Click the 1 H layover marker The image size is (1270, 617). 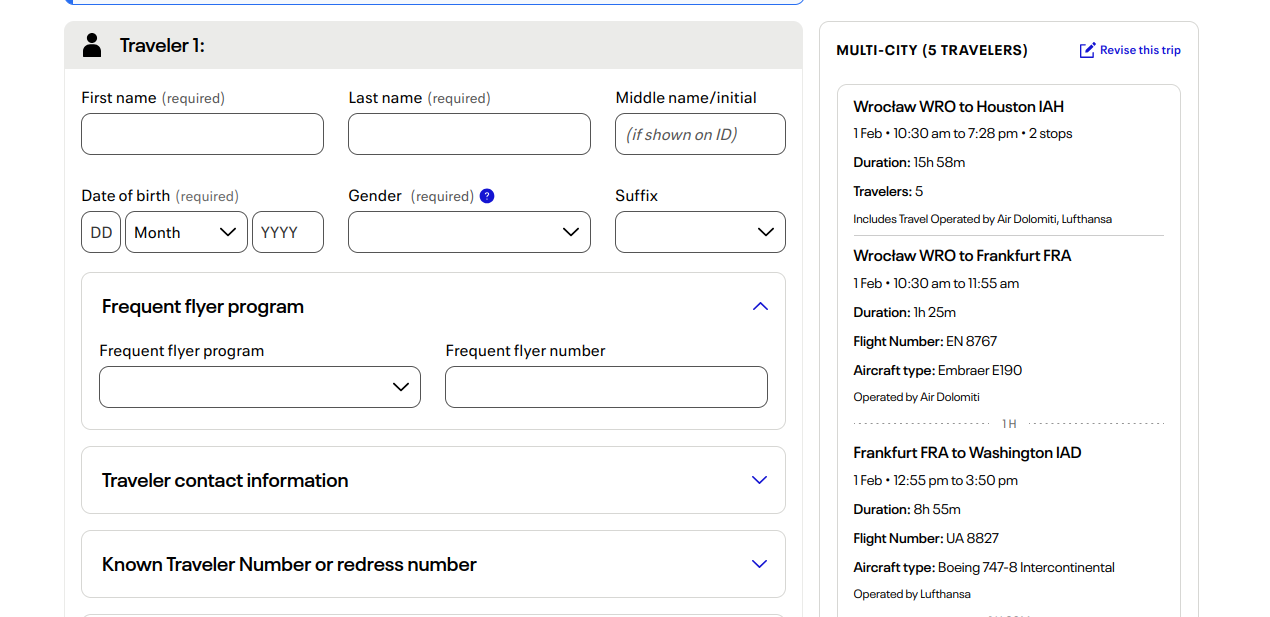click(1009, 424)
